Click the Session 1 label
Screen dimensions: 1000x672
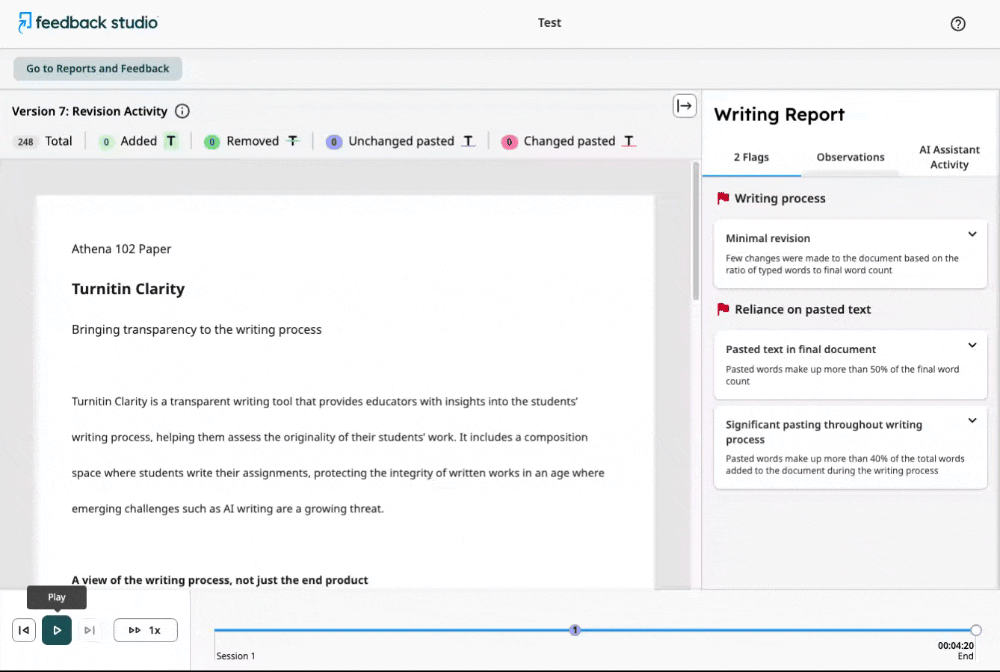(235, 655)
